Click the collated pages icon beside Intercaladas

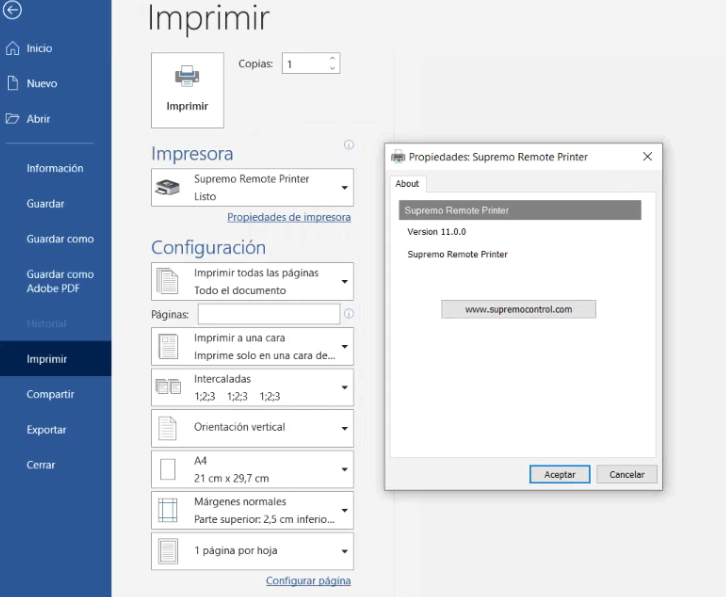[168, 386]
